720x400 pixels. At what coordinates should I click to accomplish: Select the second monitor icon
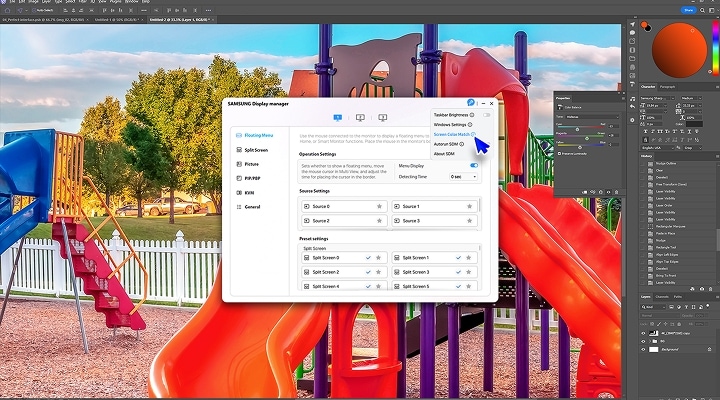click(360, 118)
